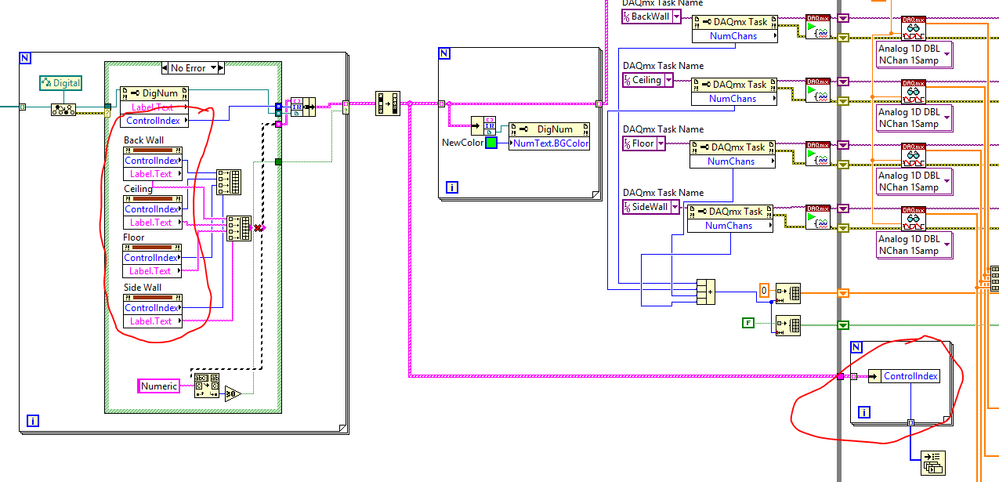Click the unbundle node left of NewColor
Viewport: 999px width, 482px height.
click(489, 125)
